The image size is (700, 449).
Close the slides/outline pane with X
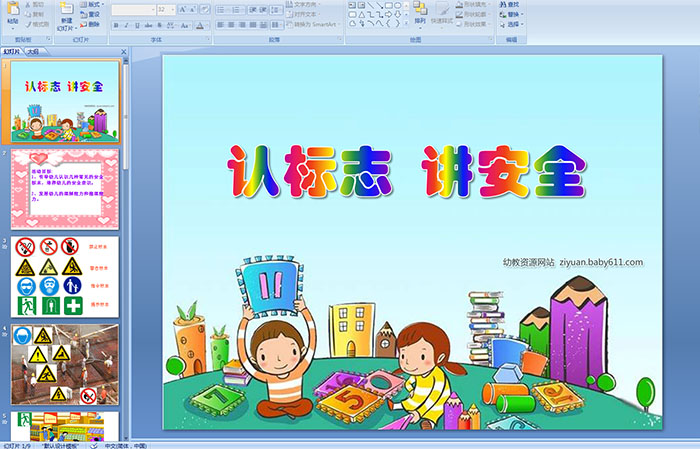(124, 52)
